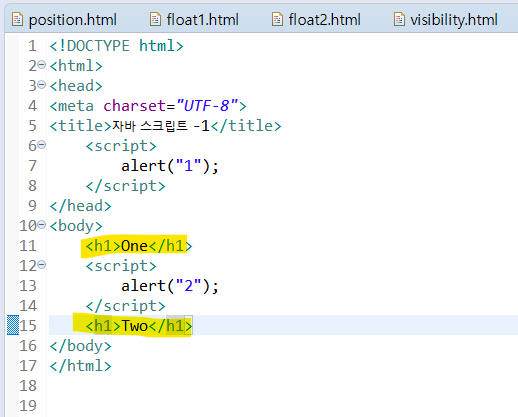Click the closing </script> tag on line 8
Image resolution: width=518 pixels, height=417 pixels.
125,186
